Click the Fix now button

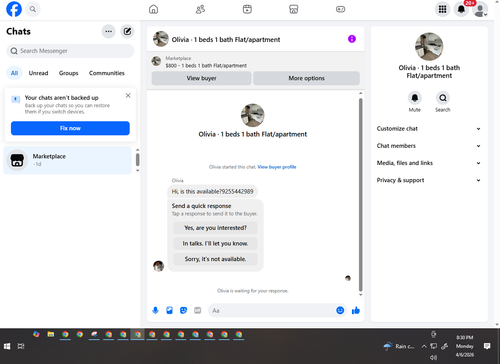click(x=70, y=128)
